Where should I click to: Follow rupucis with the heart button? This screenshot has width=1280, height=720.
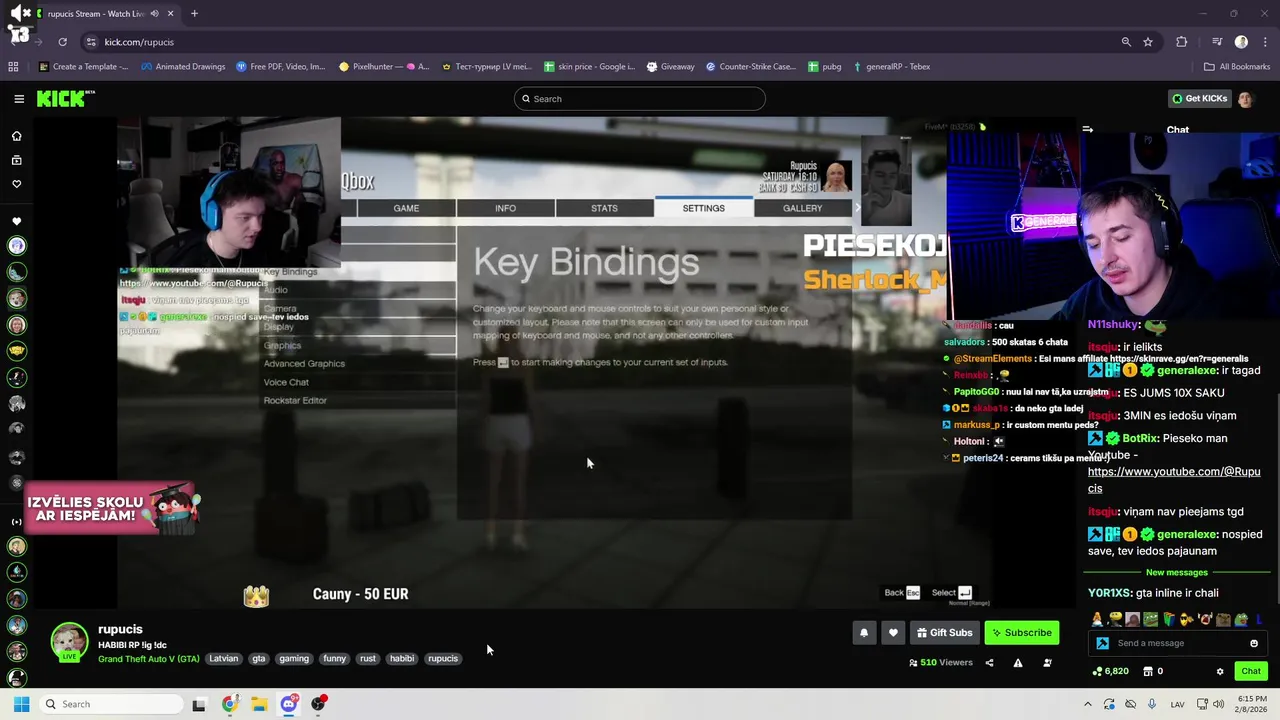click(893, 632)
